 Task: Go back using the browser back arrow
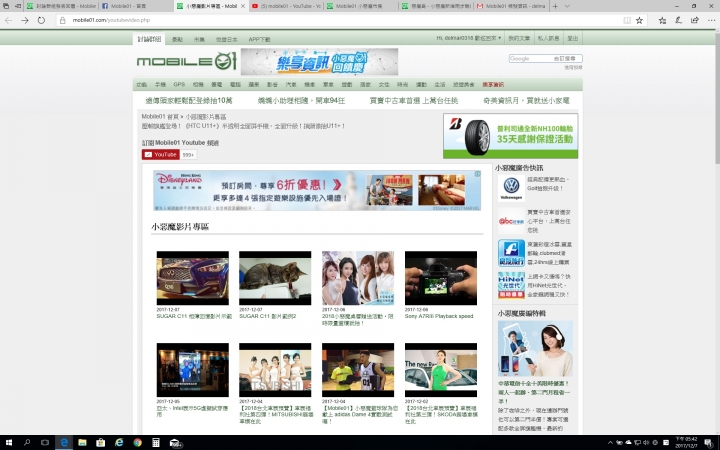click(8, 20)
